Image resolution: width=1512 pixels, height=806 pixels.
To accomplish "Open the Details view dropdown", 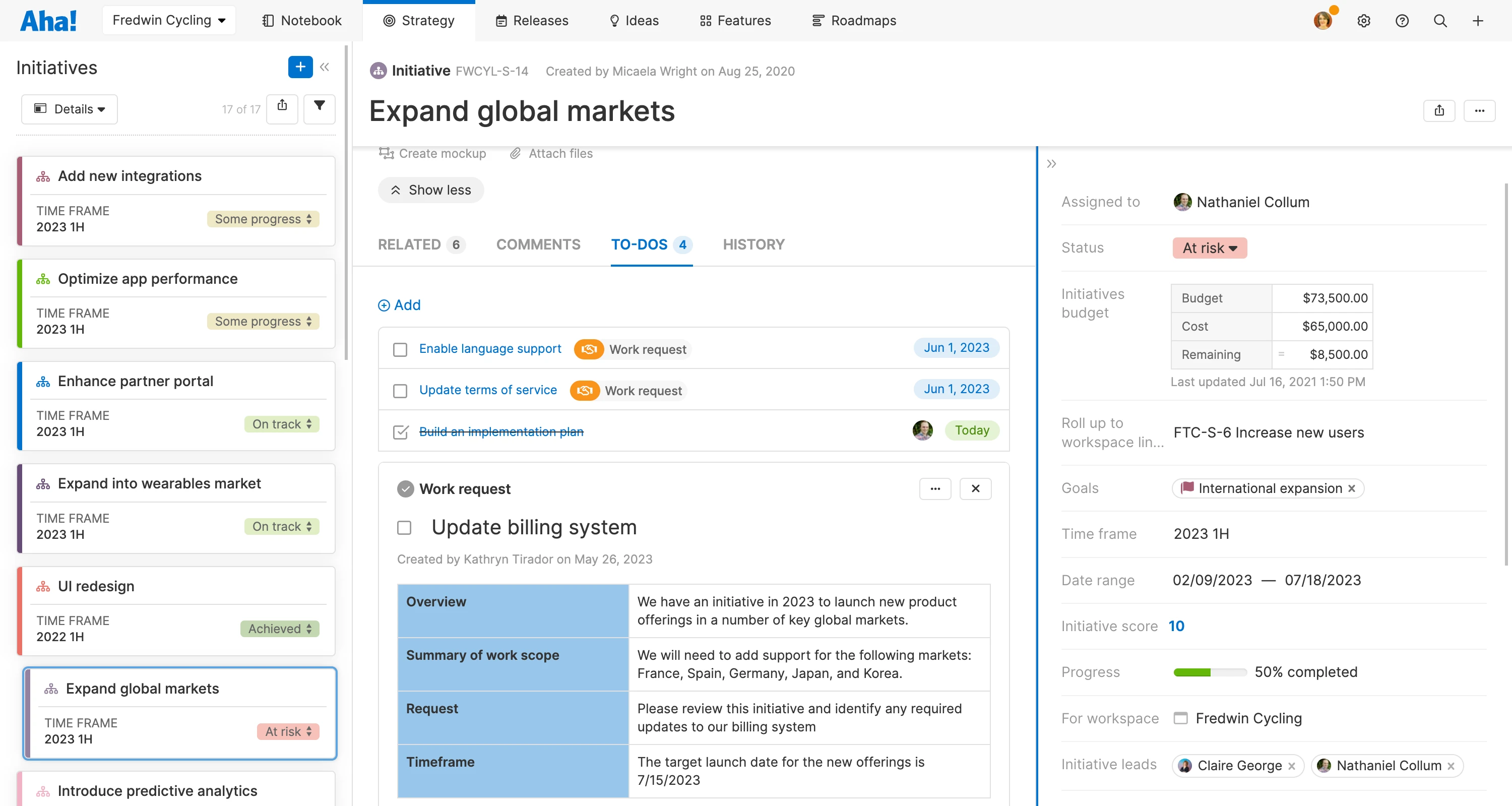I will 69,109.
